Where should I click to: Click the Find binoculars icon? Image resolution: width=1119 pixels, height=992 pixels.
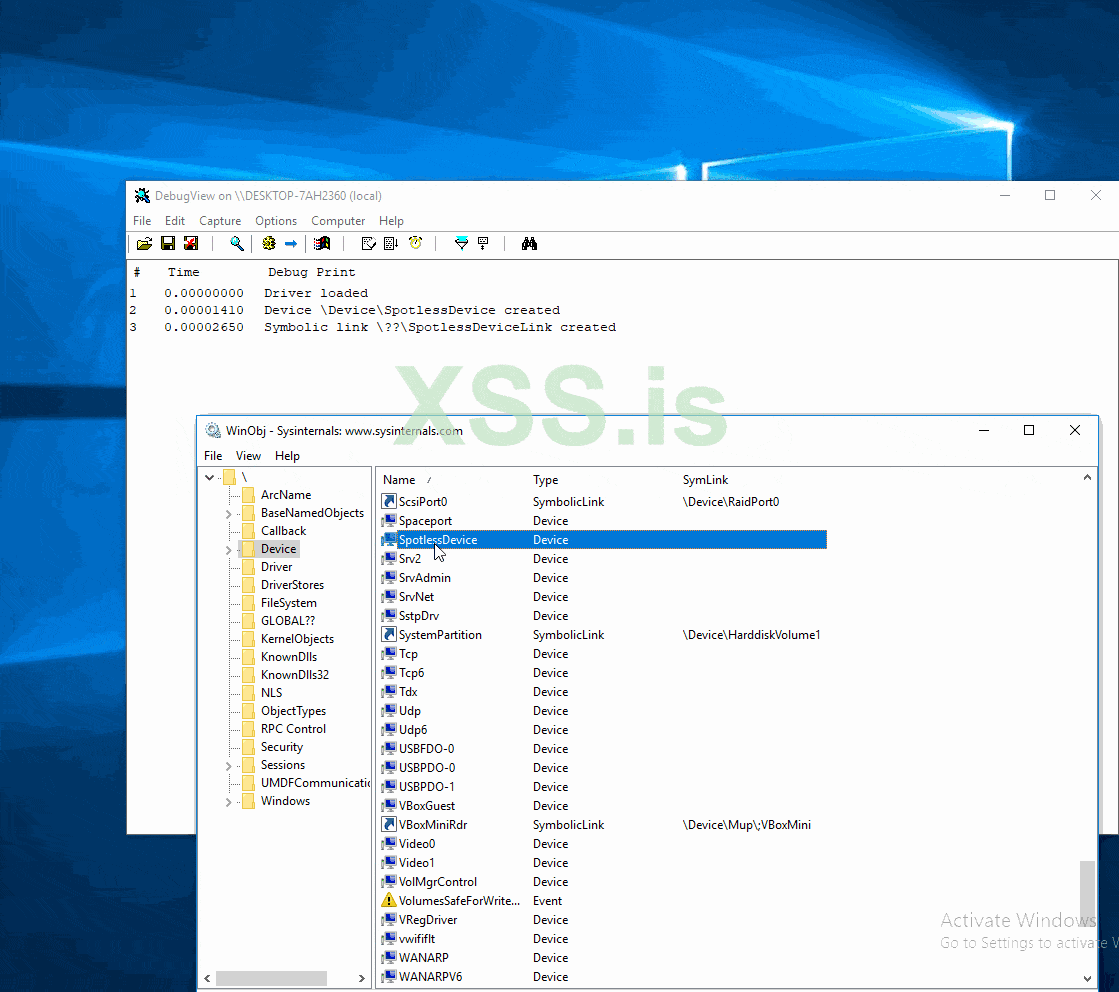[529, 244]
